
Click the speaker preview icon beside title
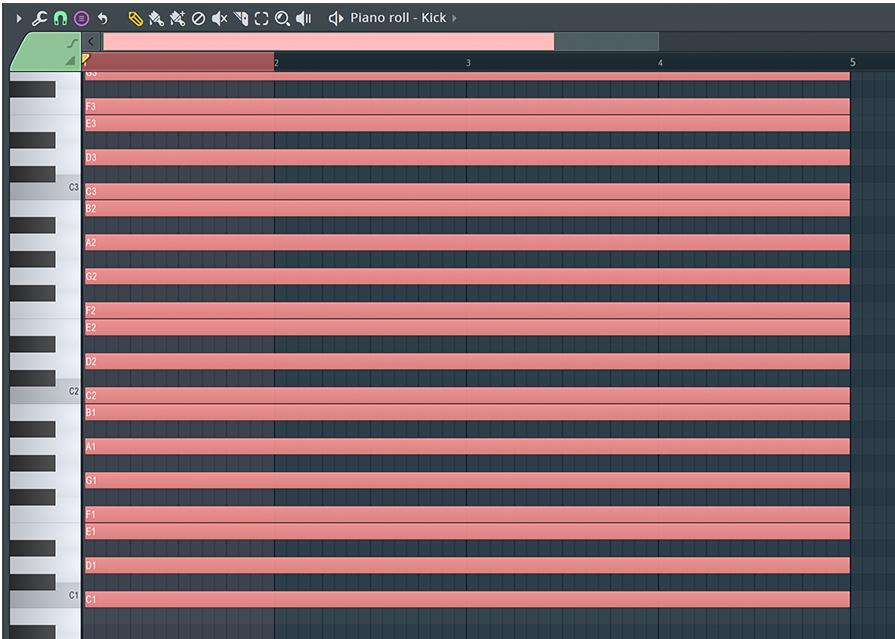tap(336, 19)
